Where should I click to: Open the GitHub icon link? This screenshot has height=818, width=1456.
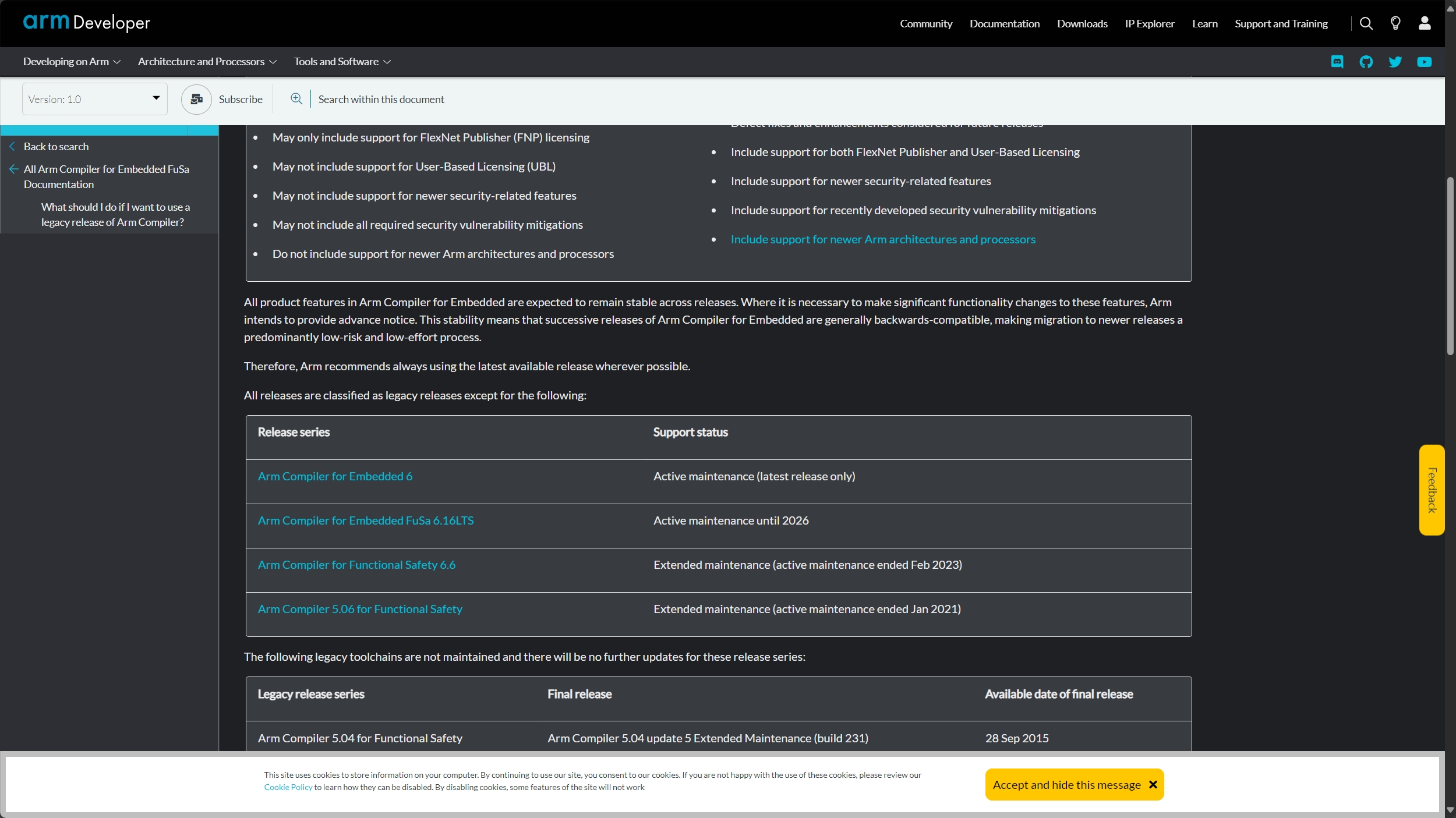pyautogui.click(x=1366, y=62)
